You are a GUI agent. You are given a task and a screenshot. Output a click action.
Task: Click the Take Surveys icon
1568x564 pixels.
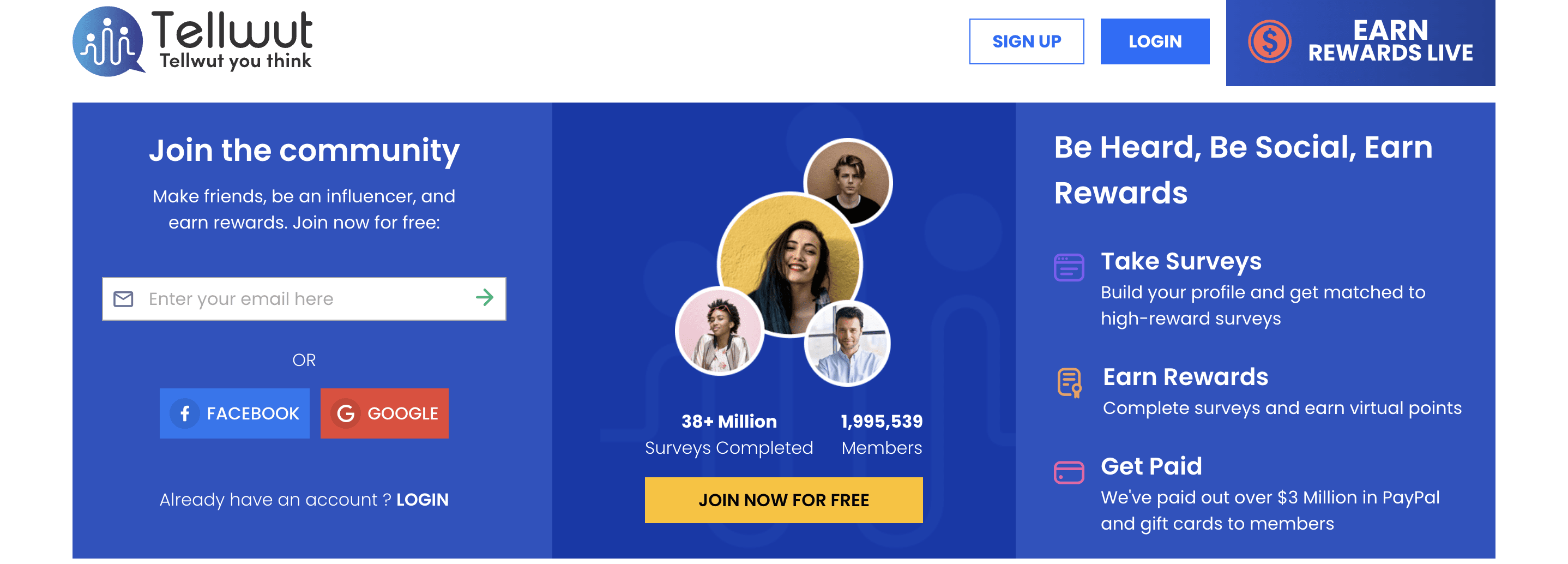pos(1068,267)
